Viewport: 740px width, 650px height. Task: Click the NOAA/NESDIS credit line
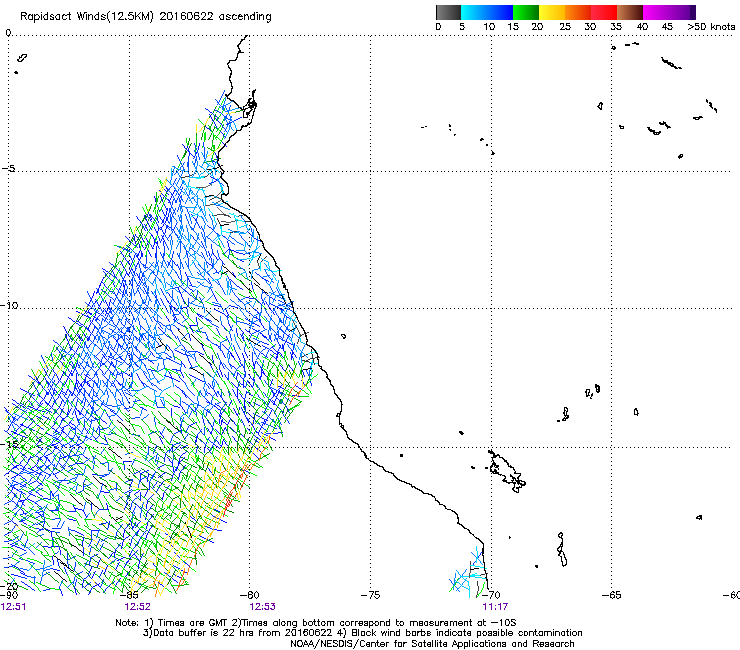tap(432, 644)
